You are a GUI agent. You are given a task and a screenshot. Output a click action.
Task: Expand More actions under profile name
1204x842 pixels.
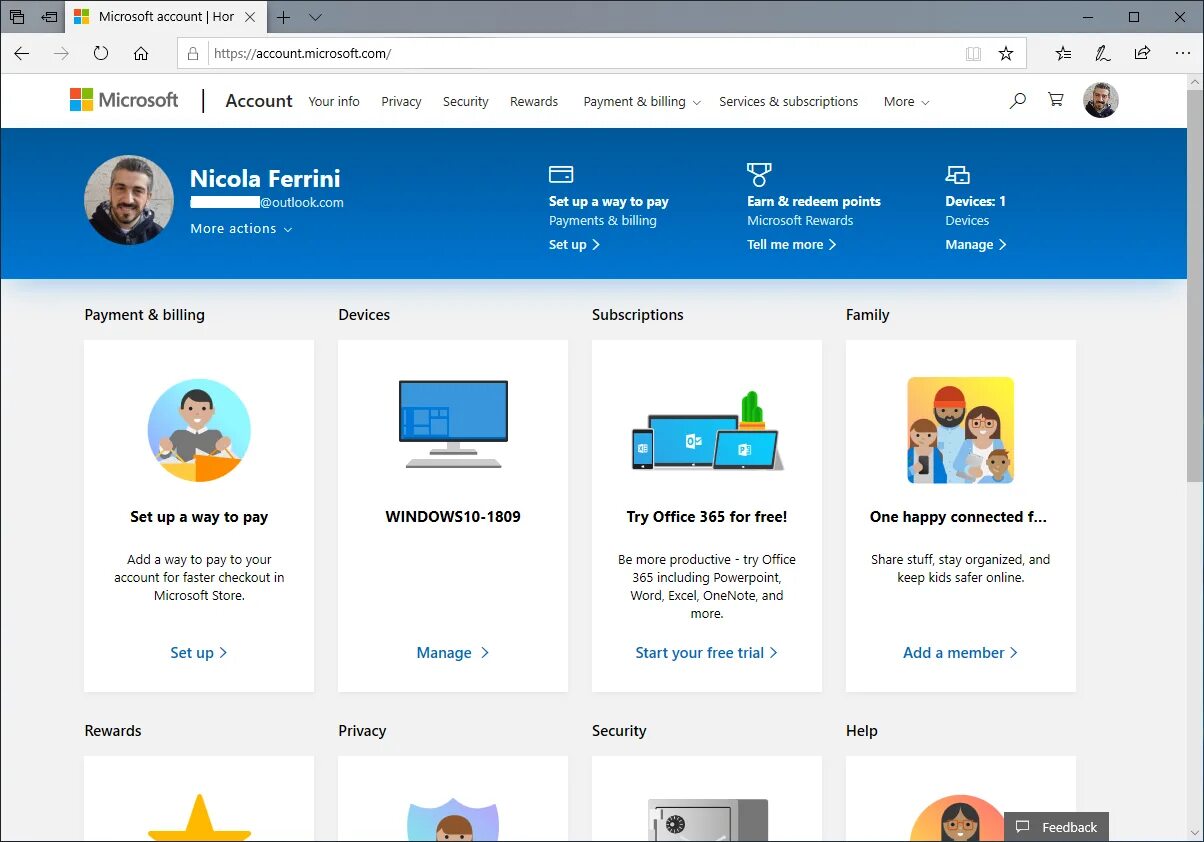[x=241, y=228]
